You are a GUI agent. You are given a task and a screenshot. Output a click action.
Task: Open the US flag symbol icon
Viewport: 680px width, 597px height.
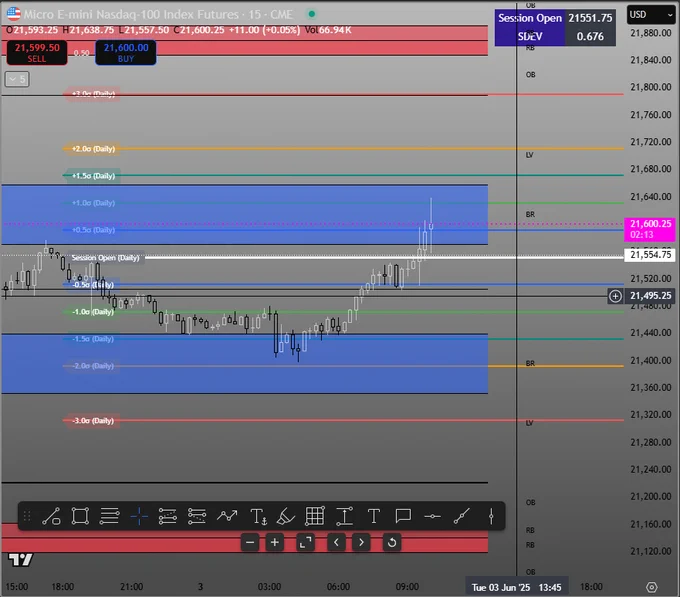pos(13,14)
